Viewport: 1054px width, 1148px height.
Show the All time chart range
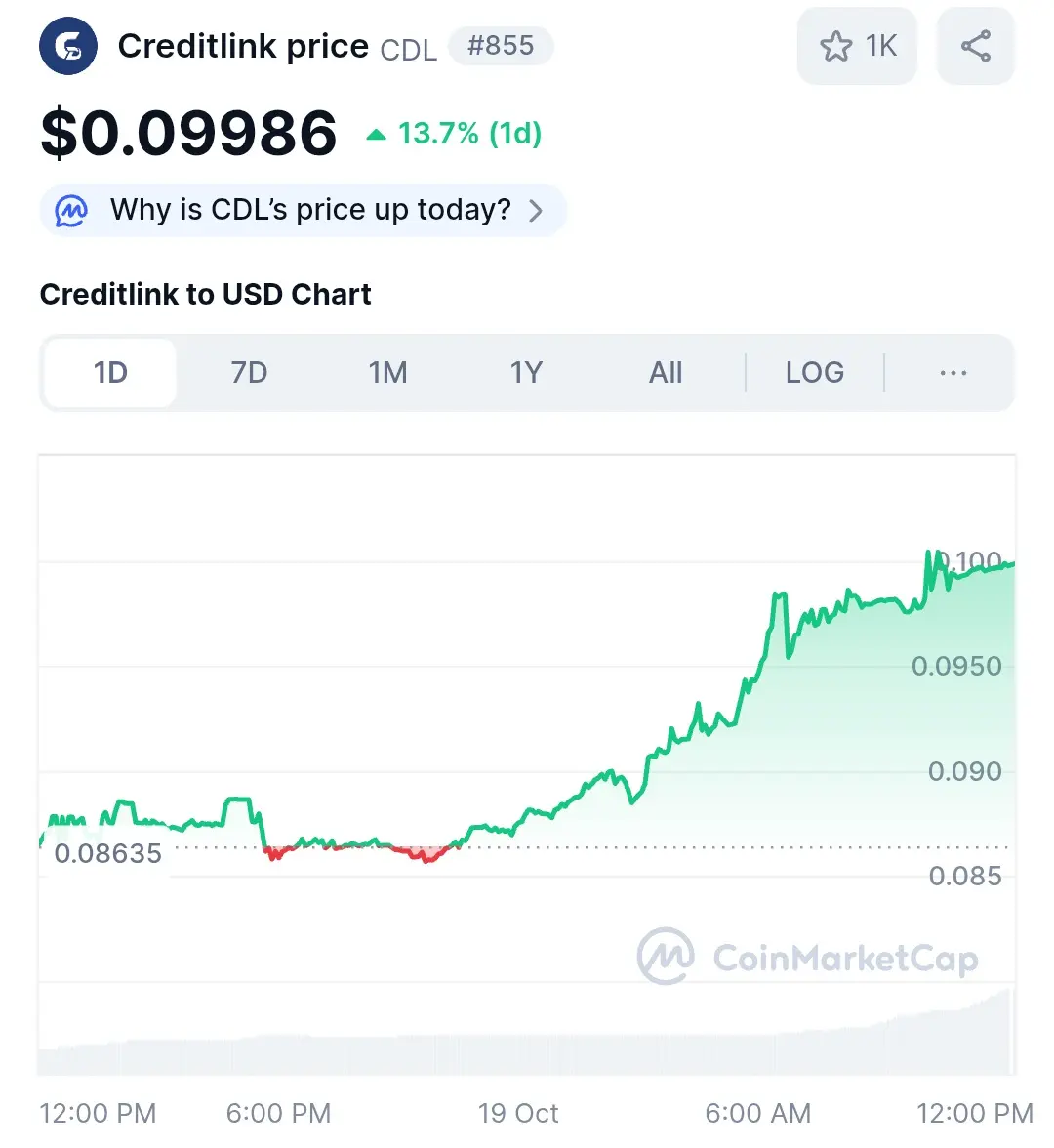(666, 373)
